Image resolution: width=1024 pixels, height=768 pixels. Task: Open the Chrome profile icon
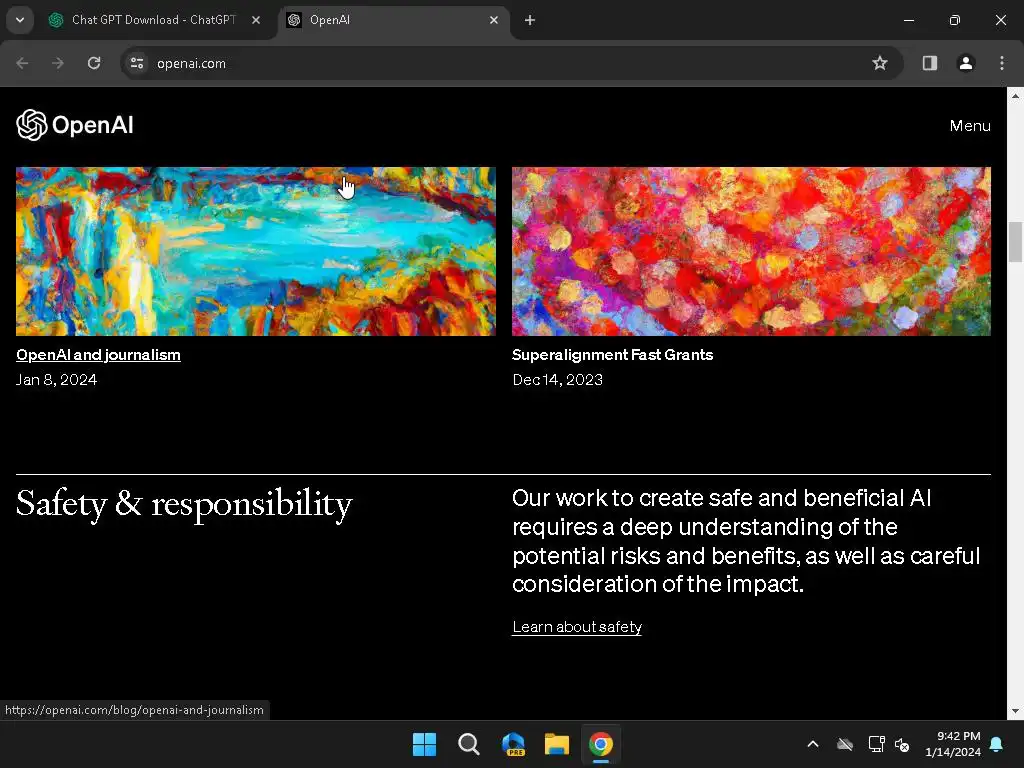(966, 63)
